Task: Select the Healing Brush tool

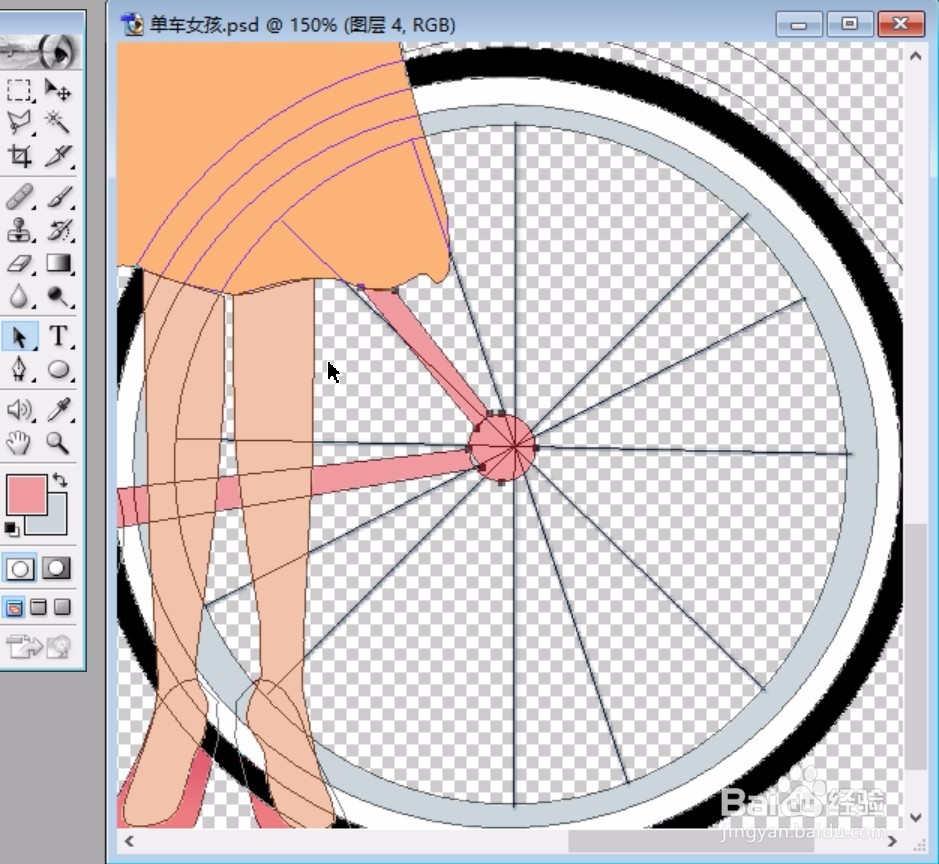Action: [19, 198]
